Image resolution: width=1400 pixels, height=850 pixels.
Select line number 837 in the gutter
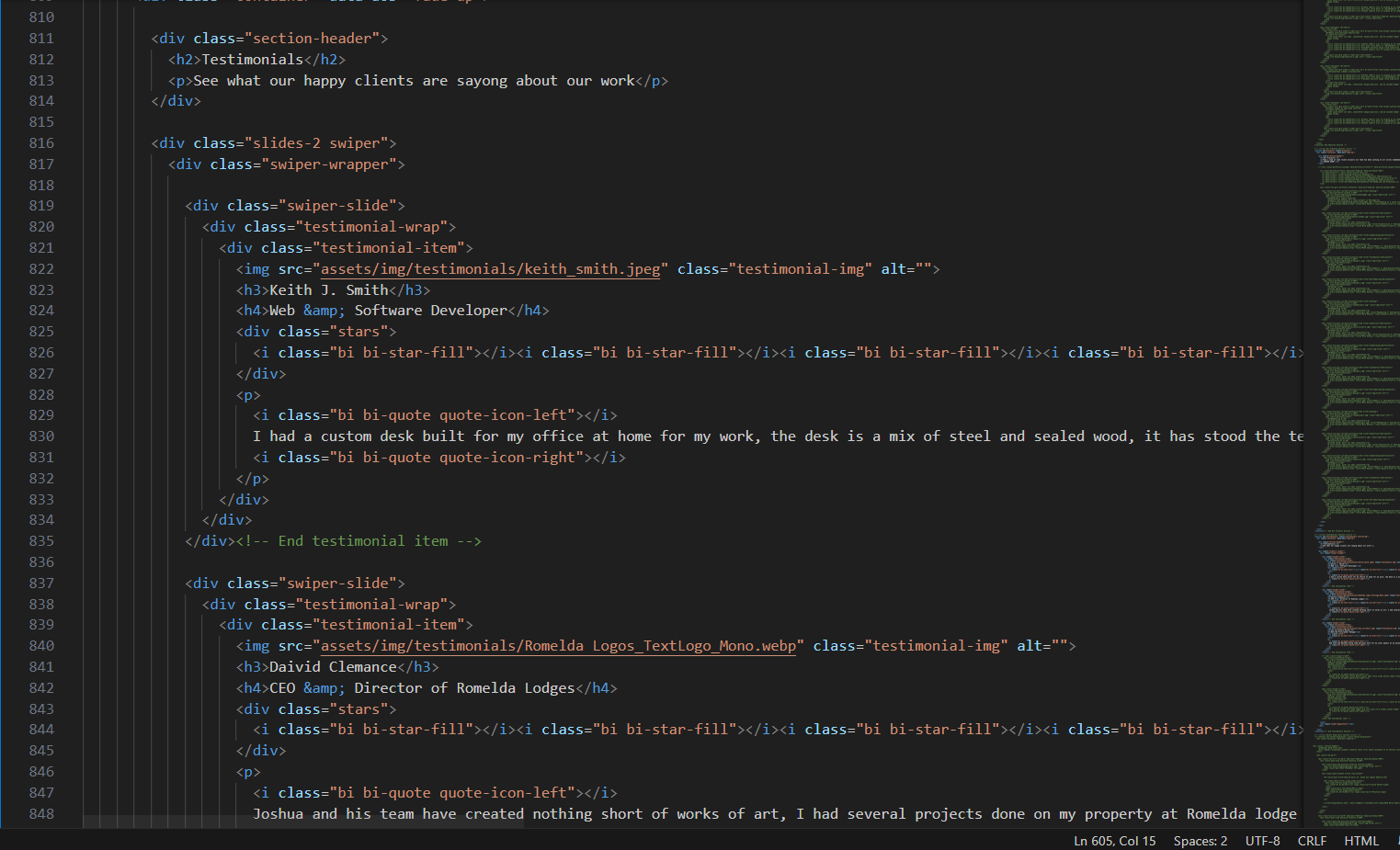(x=41, y=584)
